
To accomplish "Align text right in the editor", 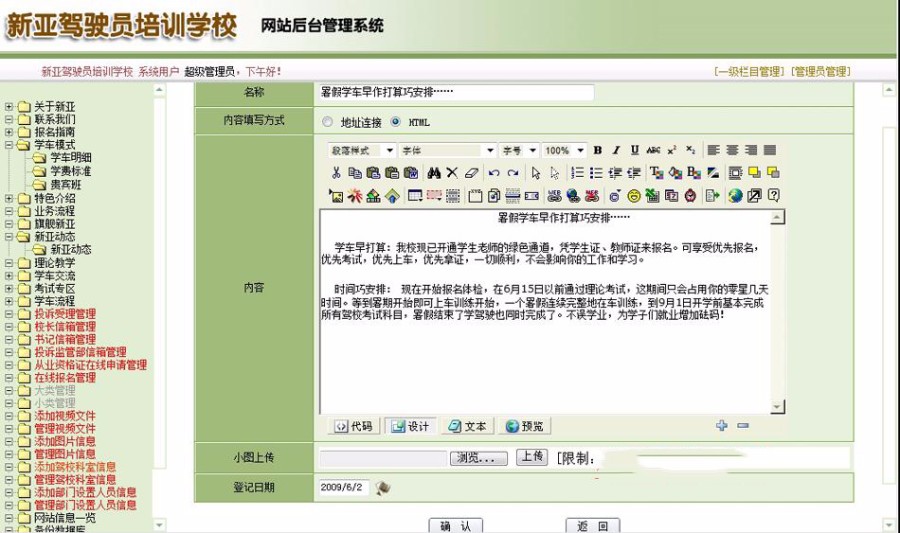I will click(751, 150).
